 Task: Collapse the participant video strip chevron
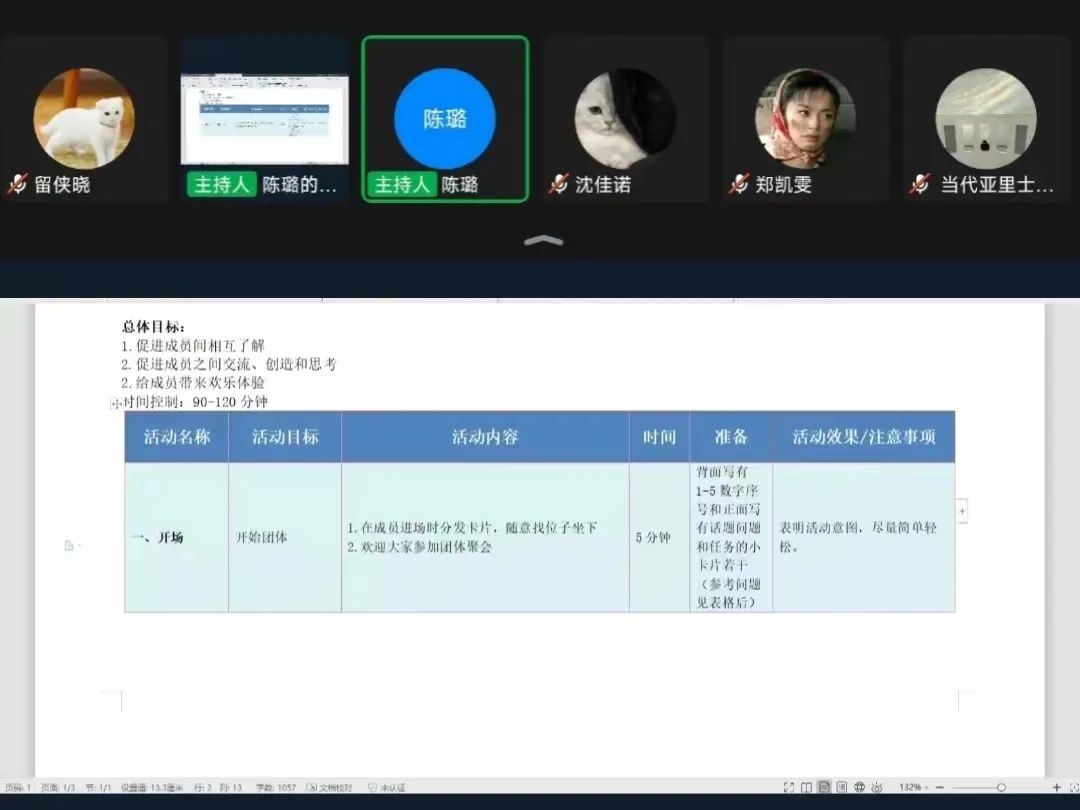pos(543,240)
